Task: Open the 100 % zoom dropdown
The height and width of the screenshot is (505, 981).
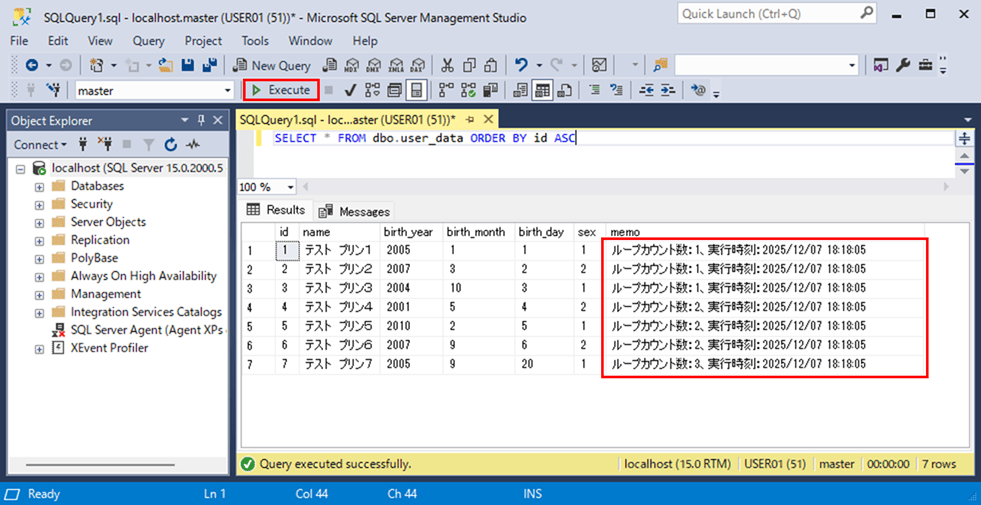Action: tap(290, 187)
